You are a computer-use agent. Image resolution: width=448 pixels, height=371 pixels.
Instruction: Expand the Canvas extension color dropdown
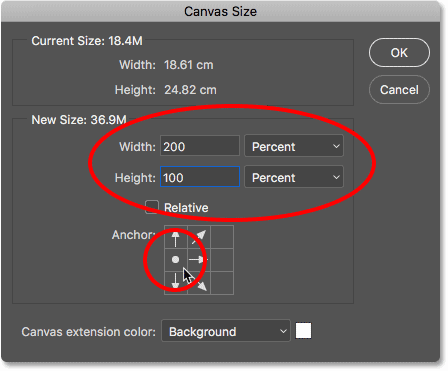pos(226,331)
